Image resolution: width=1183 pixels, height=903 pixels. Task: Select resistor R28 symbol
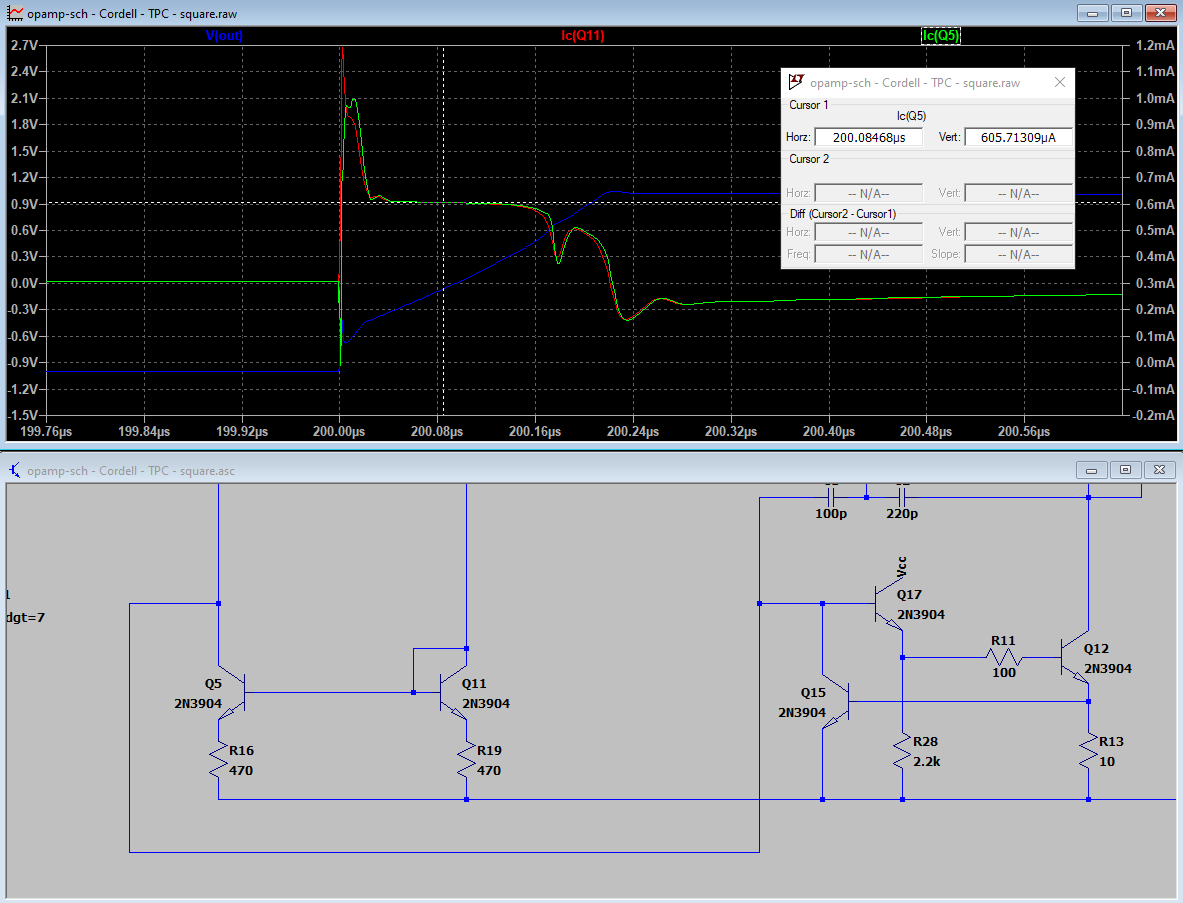[902, 751]
